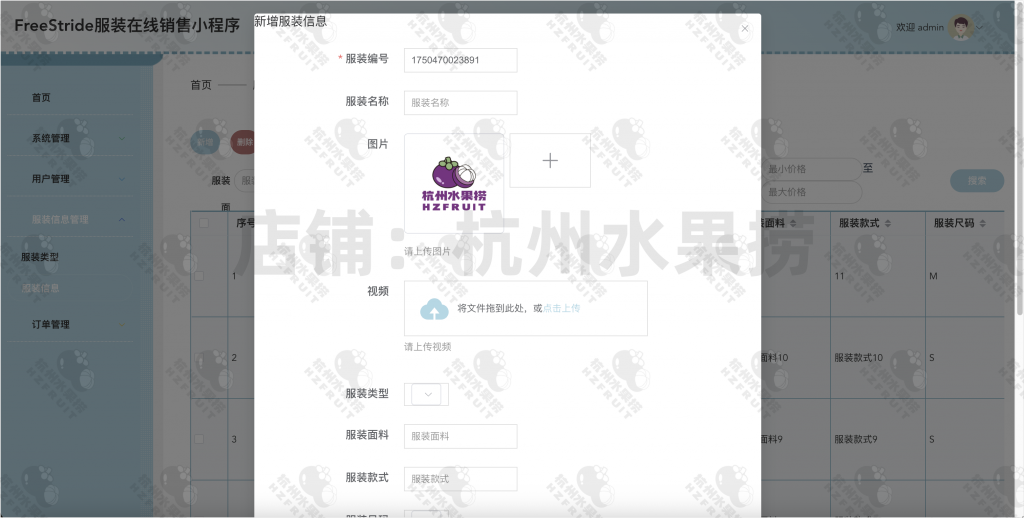Sort by 服装尺码 column
The width and height of the screenshot is (1024, 518).
(982, 223)
